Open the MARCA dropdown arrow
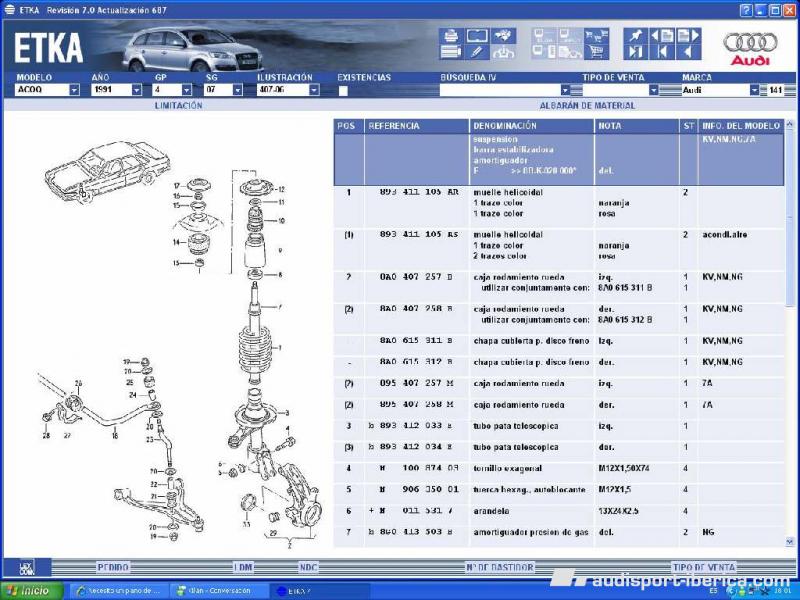 coord(755,90)
